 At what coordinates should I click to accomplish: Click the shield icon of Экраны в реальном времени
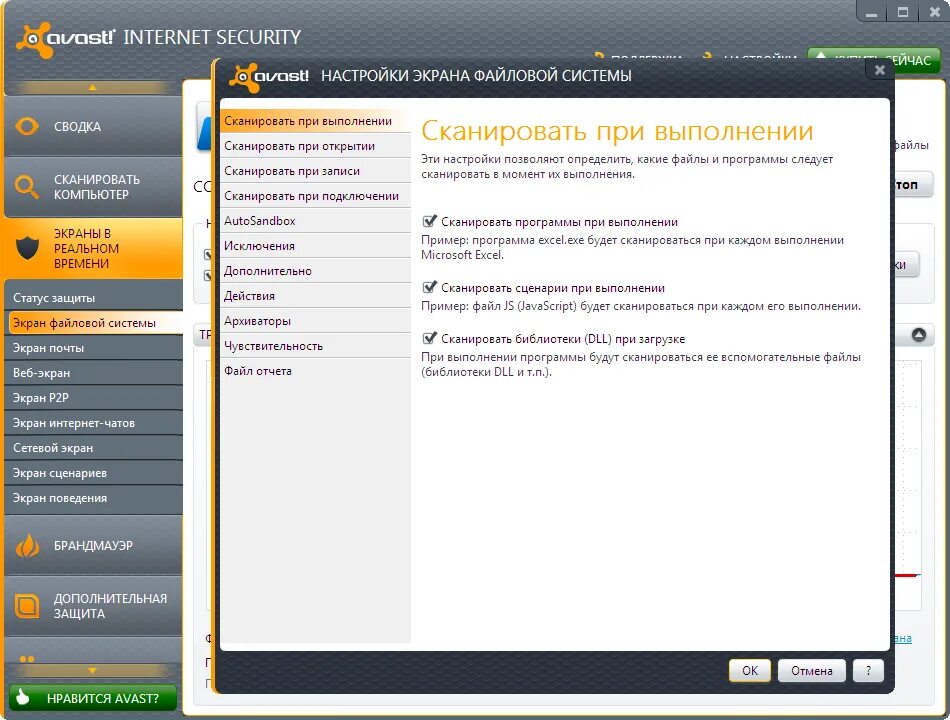[x=27, y=248]
